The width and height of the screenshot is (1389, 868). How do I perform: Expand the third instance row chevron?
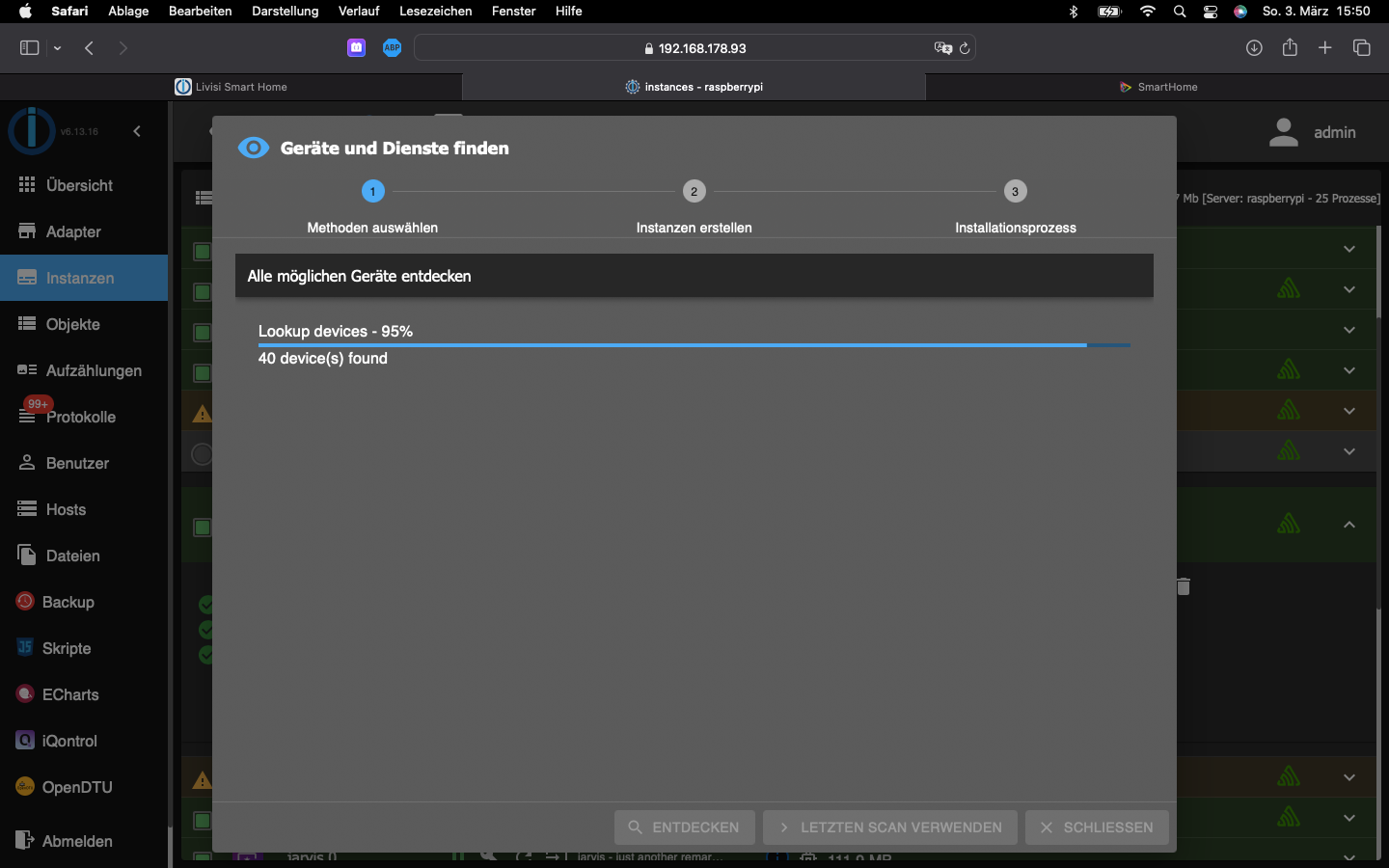(1349, 330)
